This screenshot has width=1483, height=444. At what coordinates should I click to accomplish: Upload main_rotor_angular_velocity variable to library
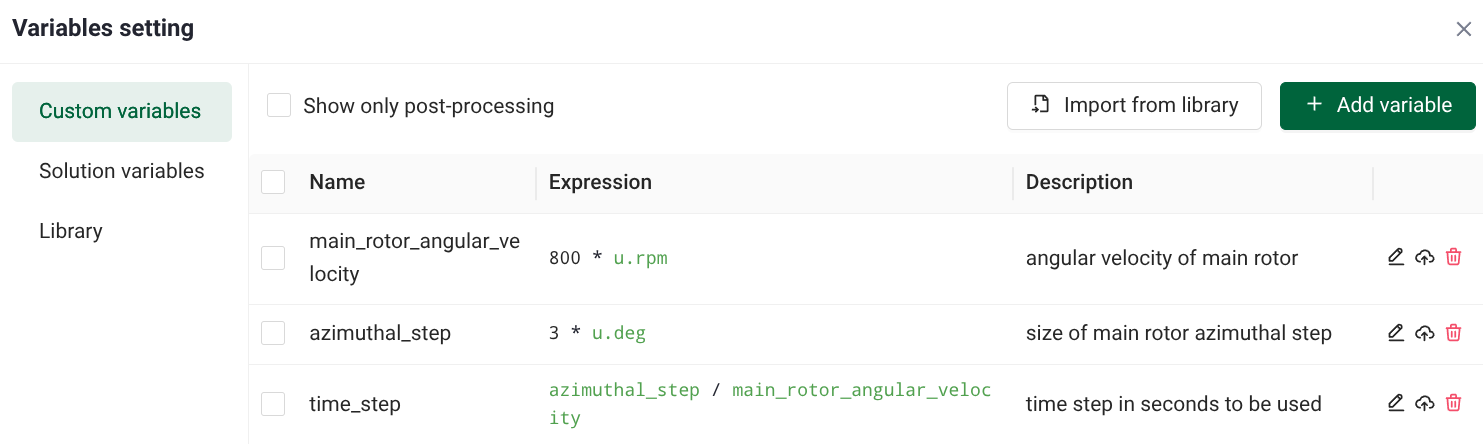pos(1425,258)
